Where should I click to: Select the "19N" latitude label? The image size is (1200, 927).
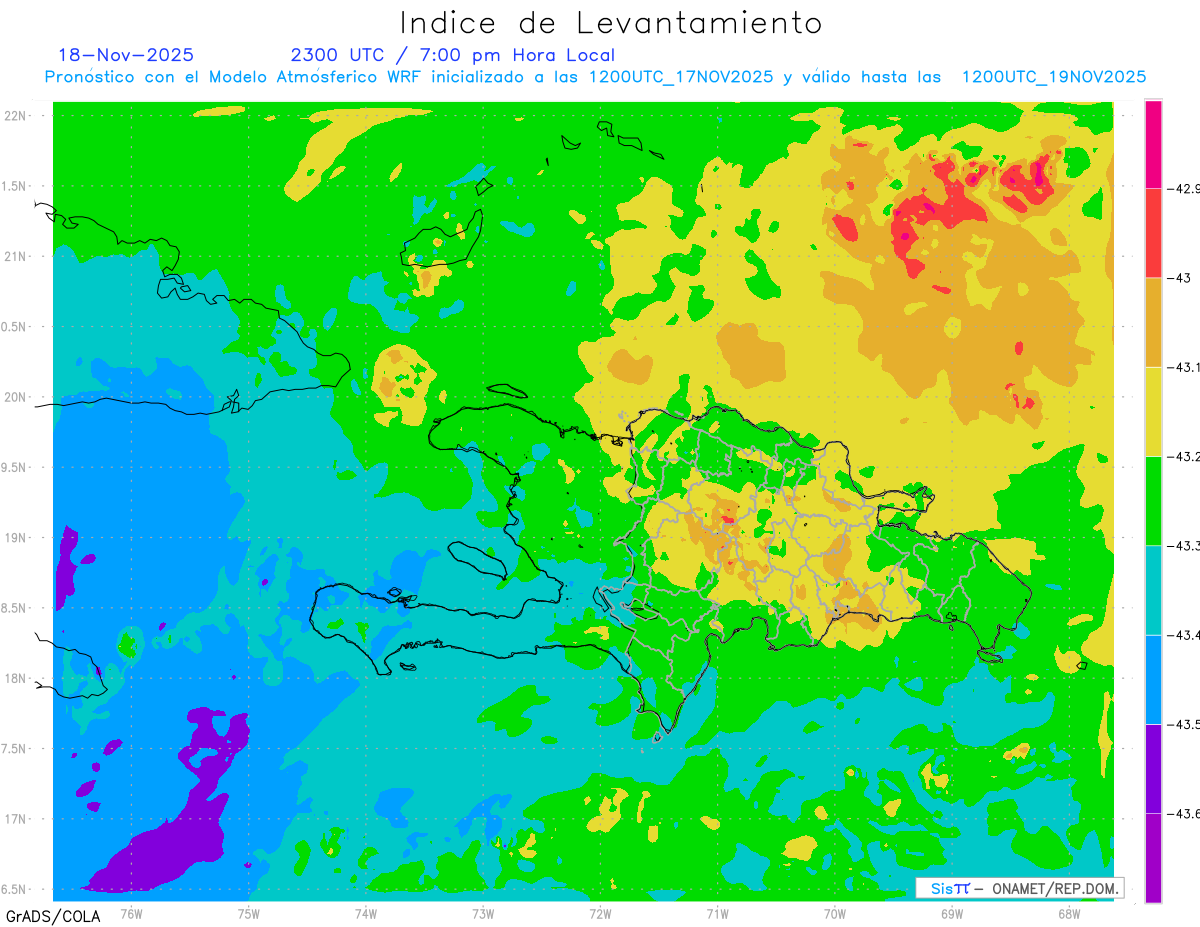click(x=16, y=538)
